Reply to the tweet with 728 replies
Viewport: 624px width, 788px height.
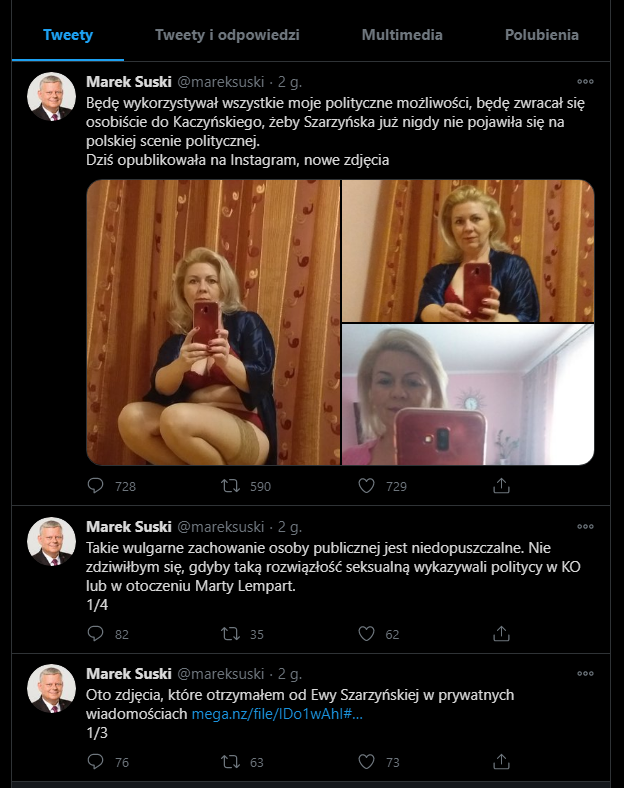96,486
